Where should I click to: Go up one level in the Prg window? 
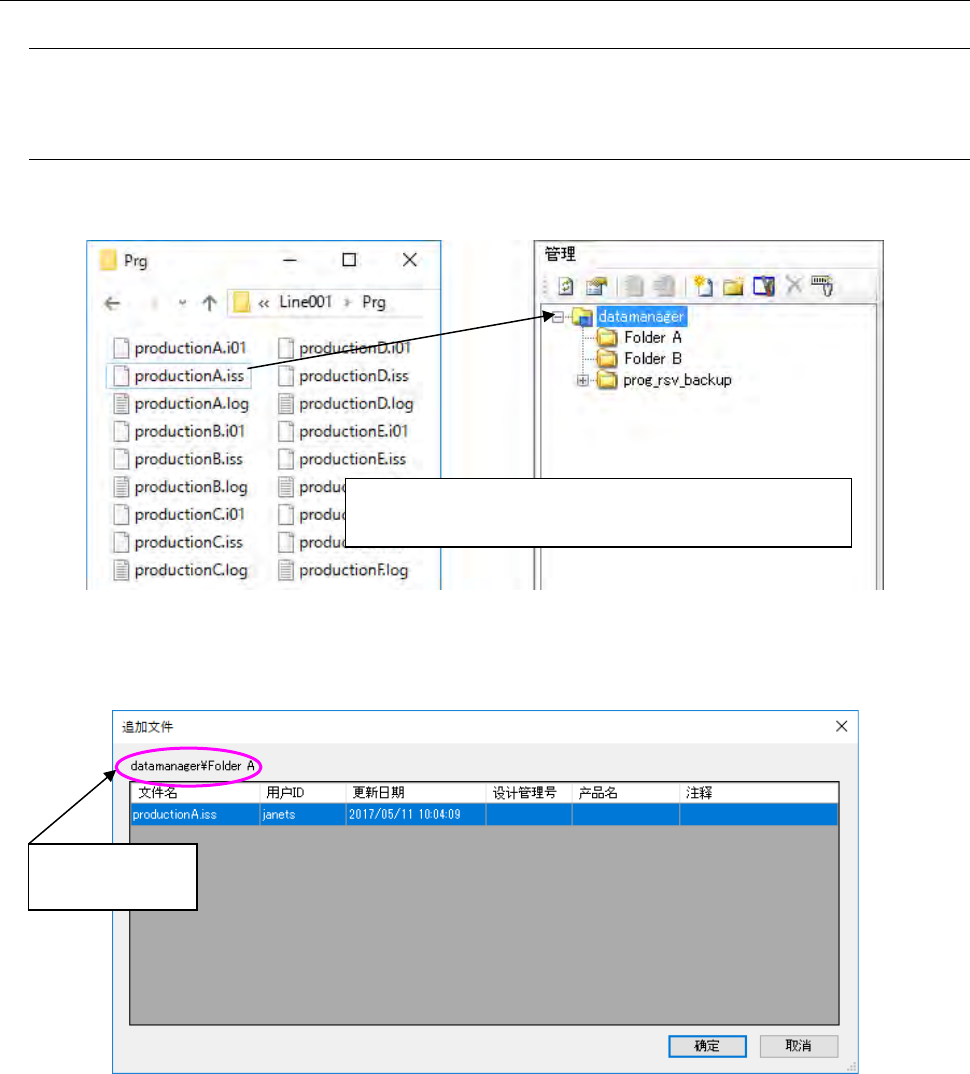[210, 303]
